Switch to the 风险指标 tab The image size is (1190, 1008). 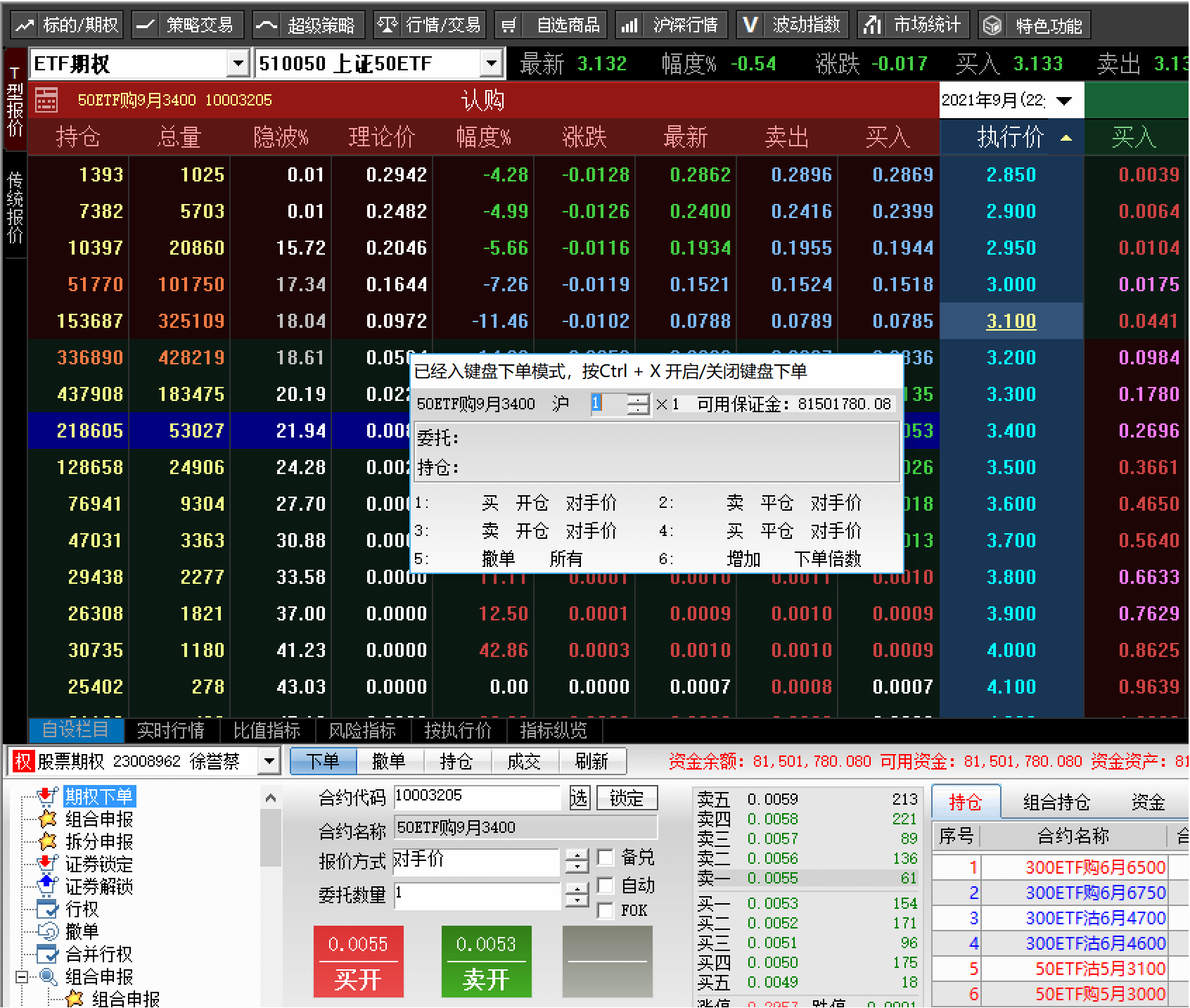tap(362, 730)
